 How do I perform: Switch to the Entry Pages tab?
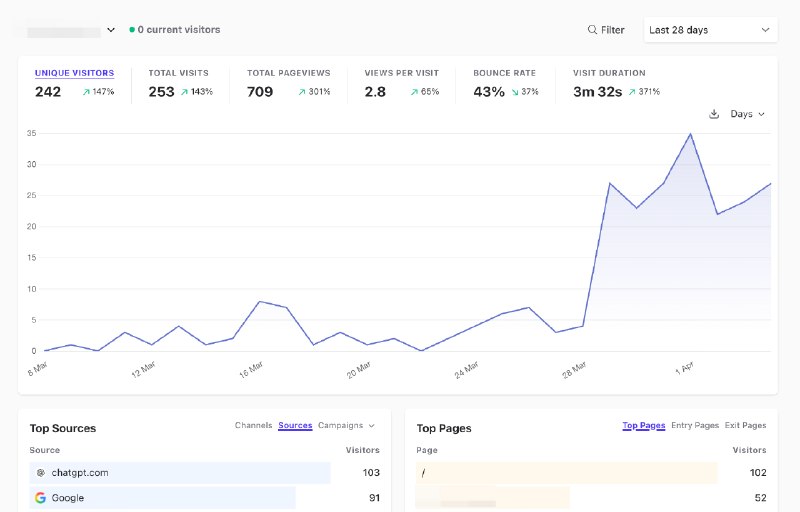point(695,426)
